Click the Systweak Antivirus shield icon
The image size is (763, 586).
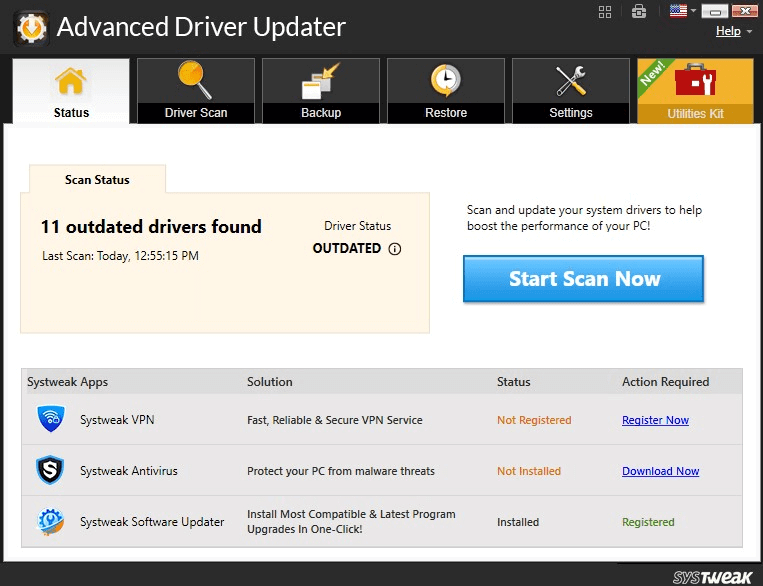51,471
